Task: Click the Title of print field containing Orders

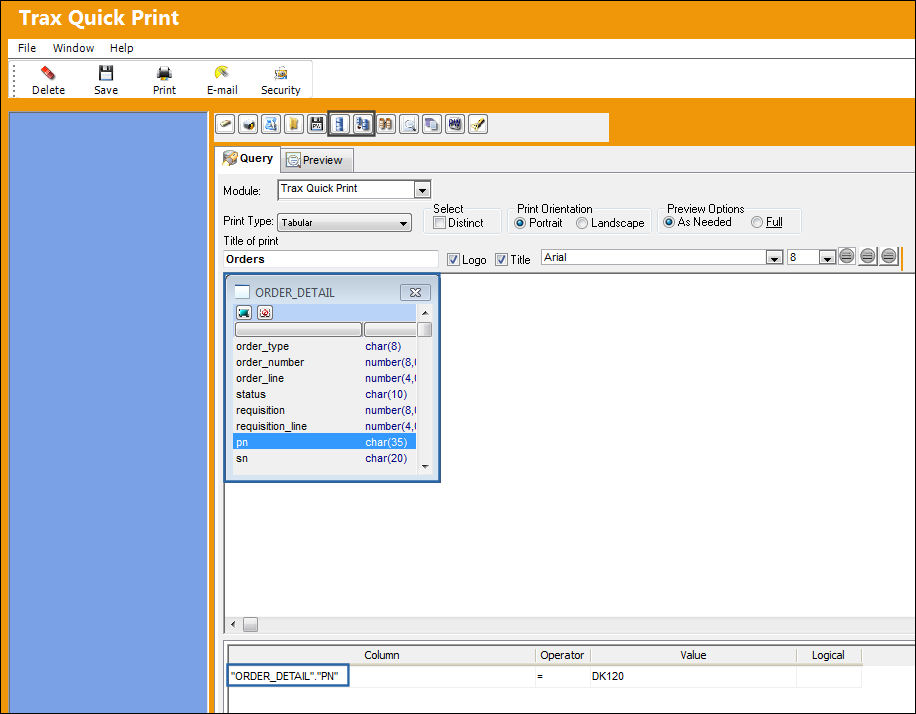Action: click(331, 259)
